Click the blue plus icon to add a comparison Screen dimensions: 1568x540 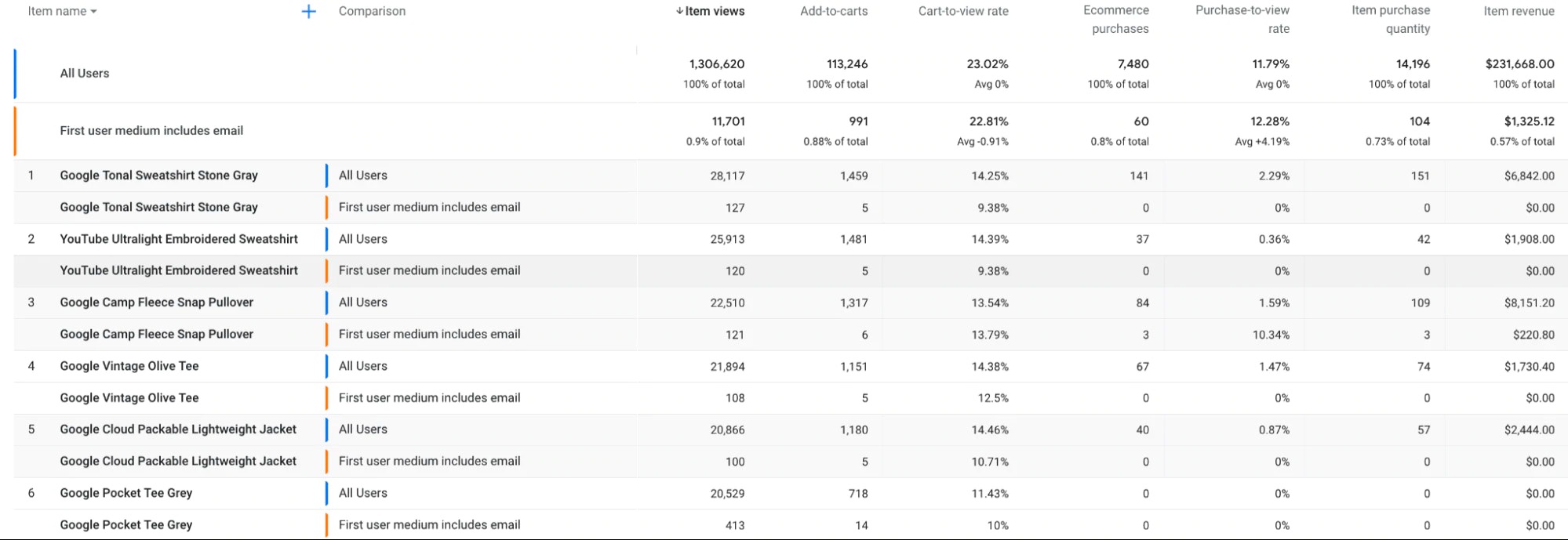click(x=309, y=11)
